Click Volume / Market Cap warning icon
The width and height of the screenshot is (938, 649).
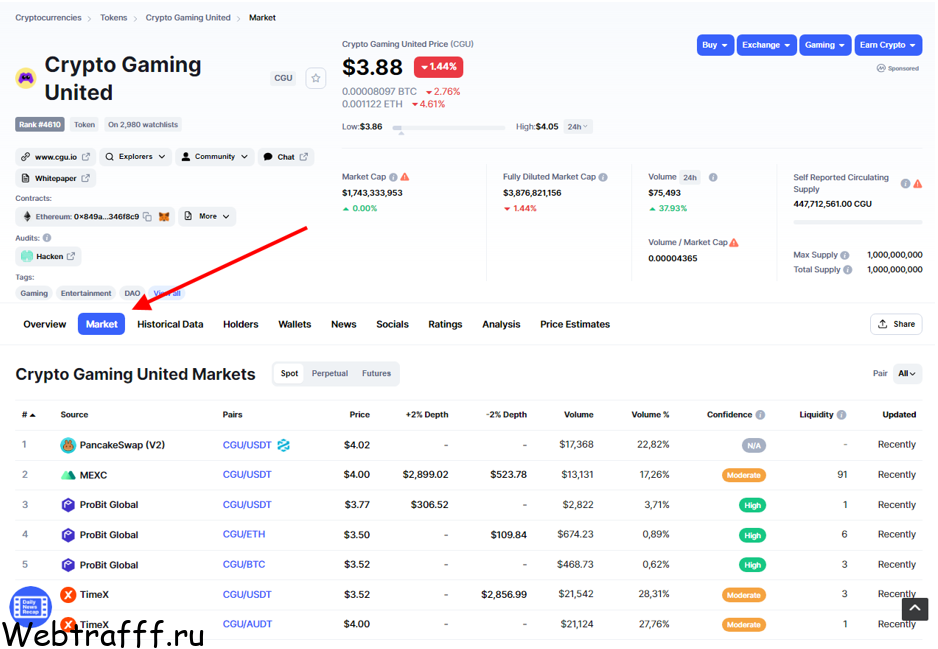pyautogui.click(x=734, y=242)
